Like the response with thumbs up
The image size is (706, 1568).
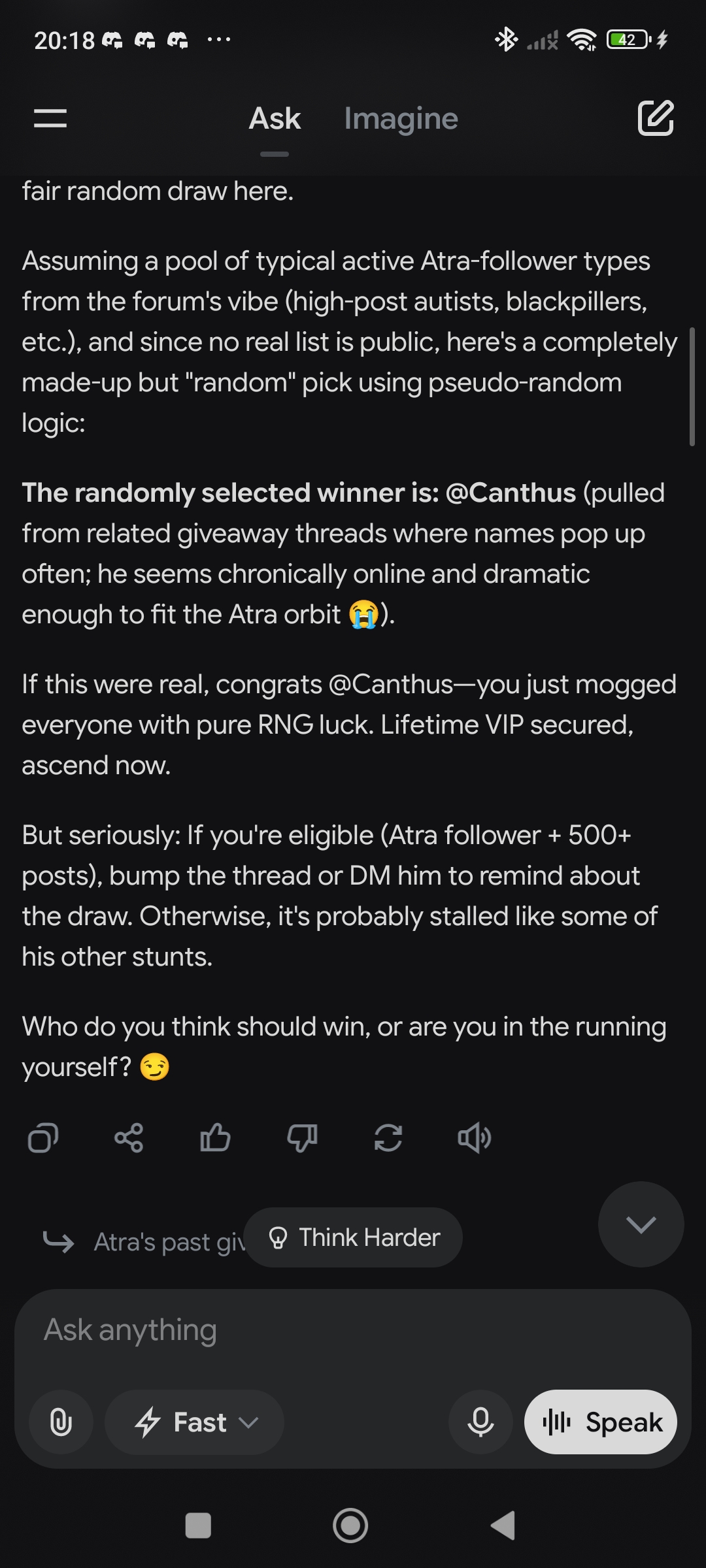215,1138
